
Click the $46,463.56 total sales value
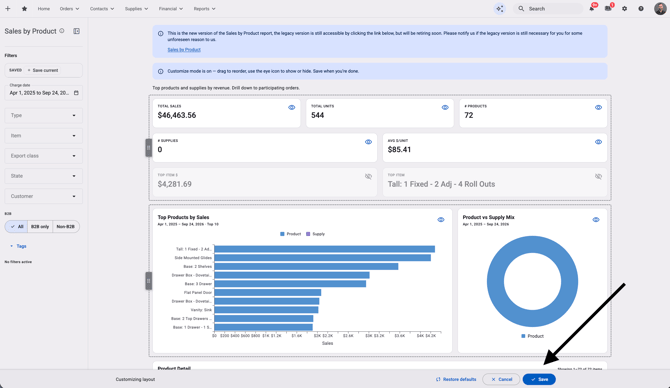tap(176, 115)
